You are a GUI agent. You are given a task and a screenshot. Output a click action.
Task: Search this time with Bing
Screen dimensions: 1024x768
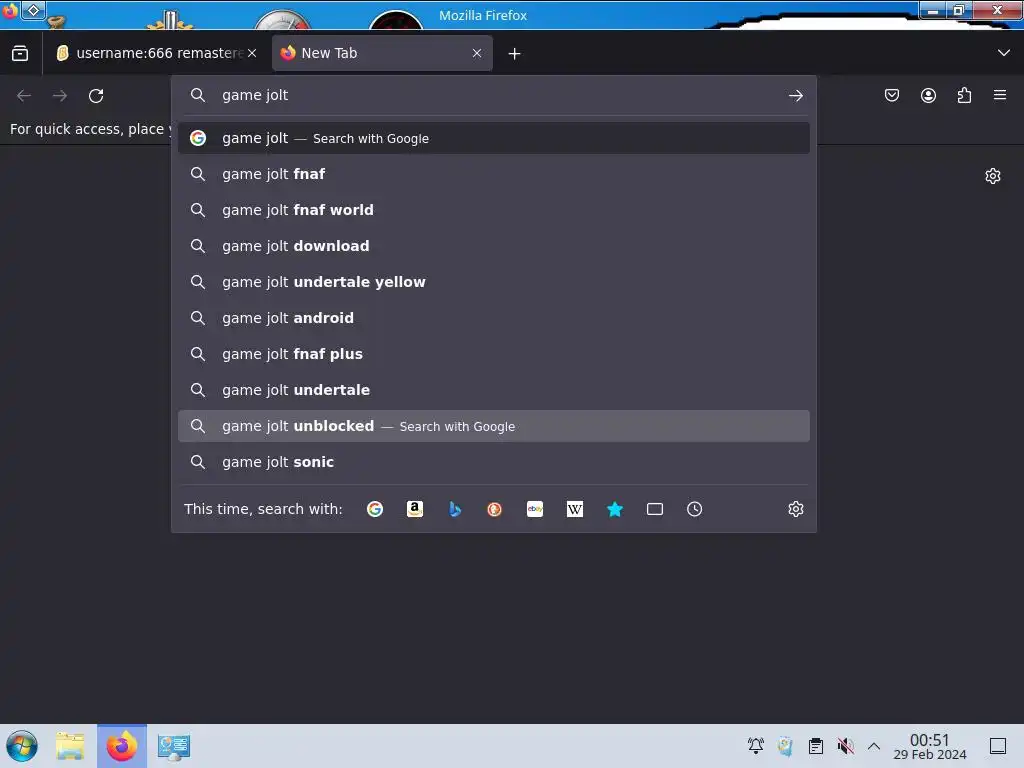point(455,509)
